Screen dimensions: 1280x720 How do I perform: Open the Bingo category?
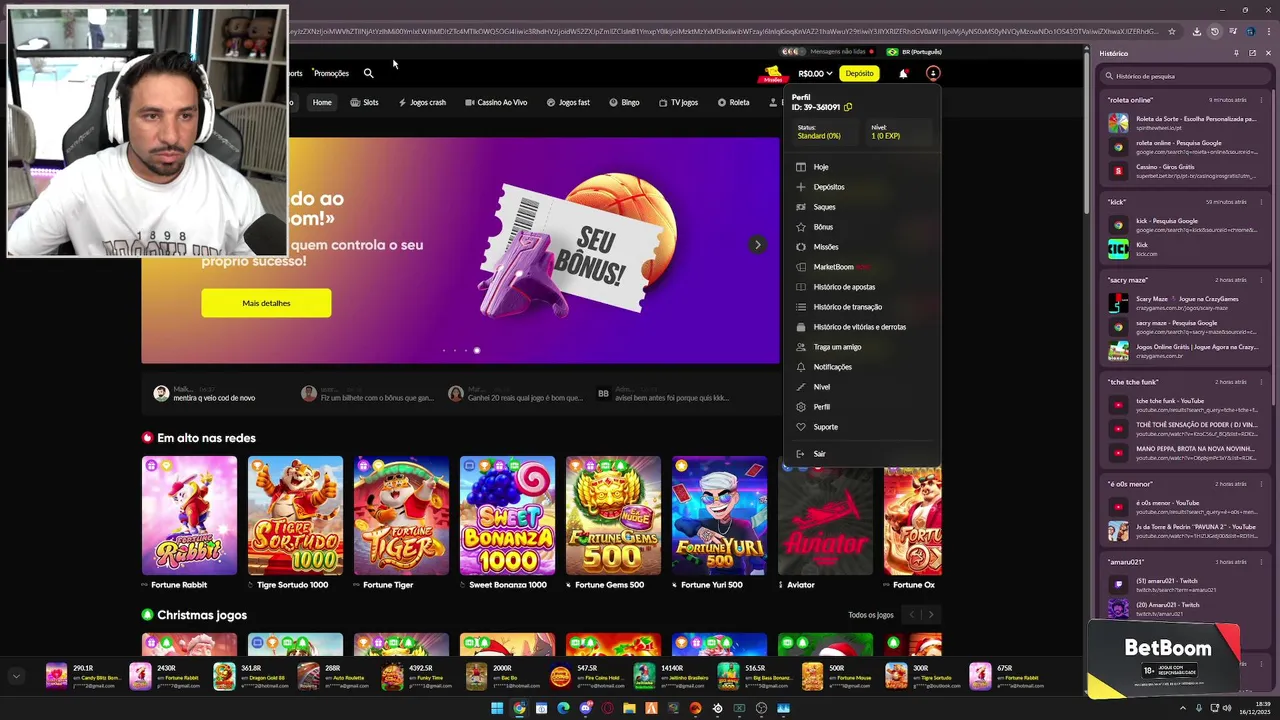tap(624, 102)
